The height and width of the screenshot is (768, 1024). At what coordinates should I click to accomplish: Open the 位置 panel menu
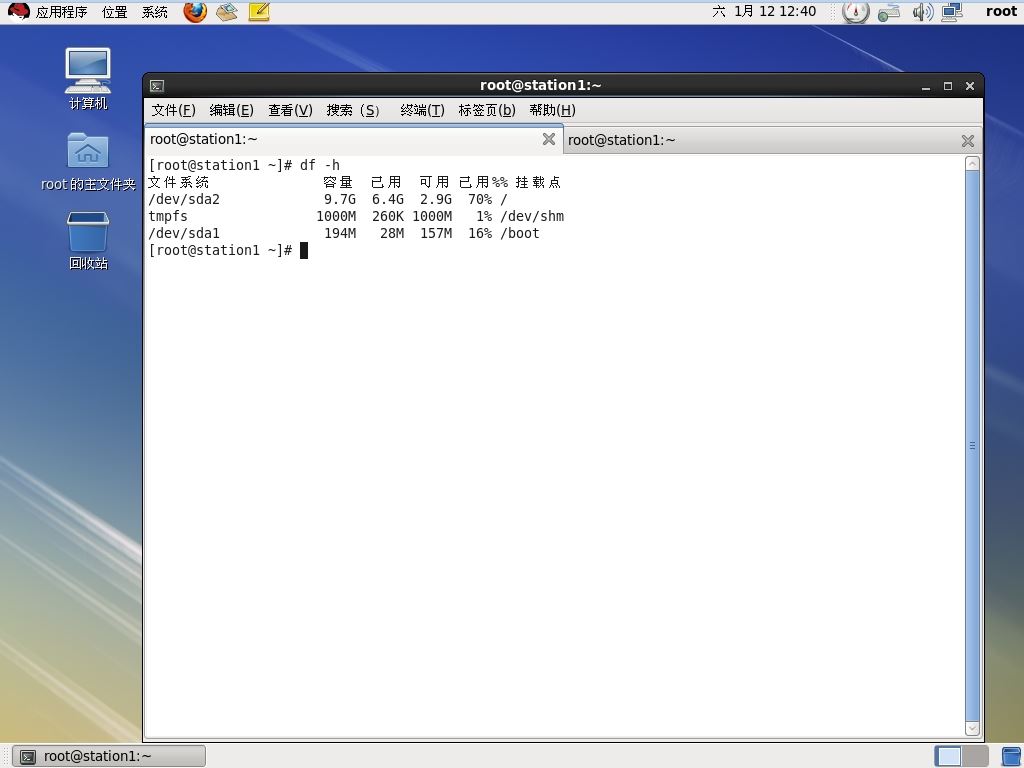point(115,12)
